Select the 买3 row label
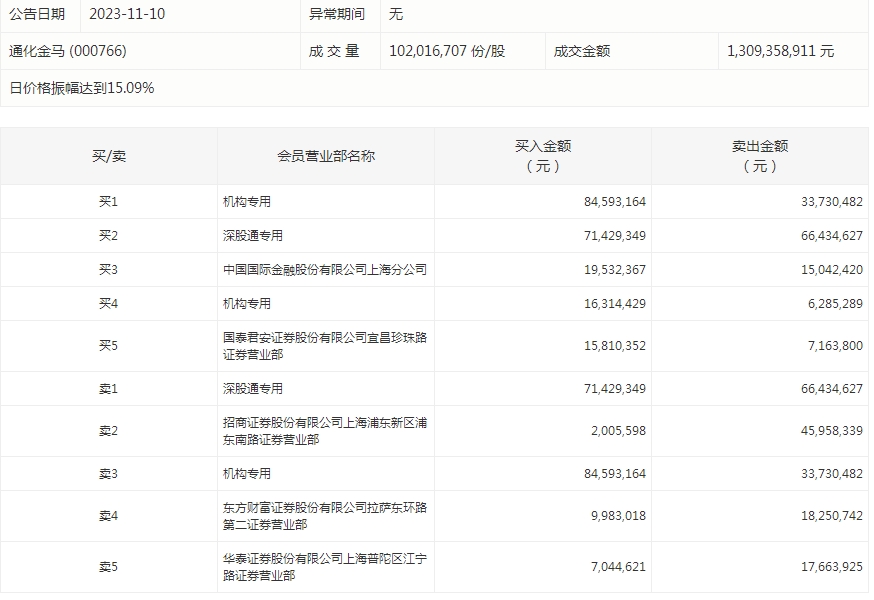Image resolution: width=874 pixels, height=600 pixels. pos(109,269)
